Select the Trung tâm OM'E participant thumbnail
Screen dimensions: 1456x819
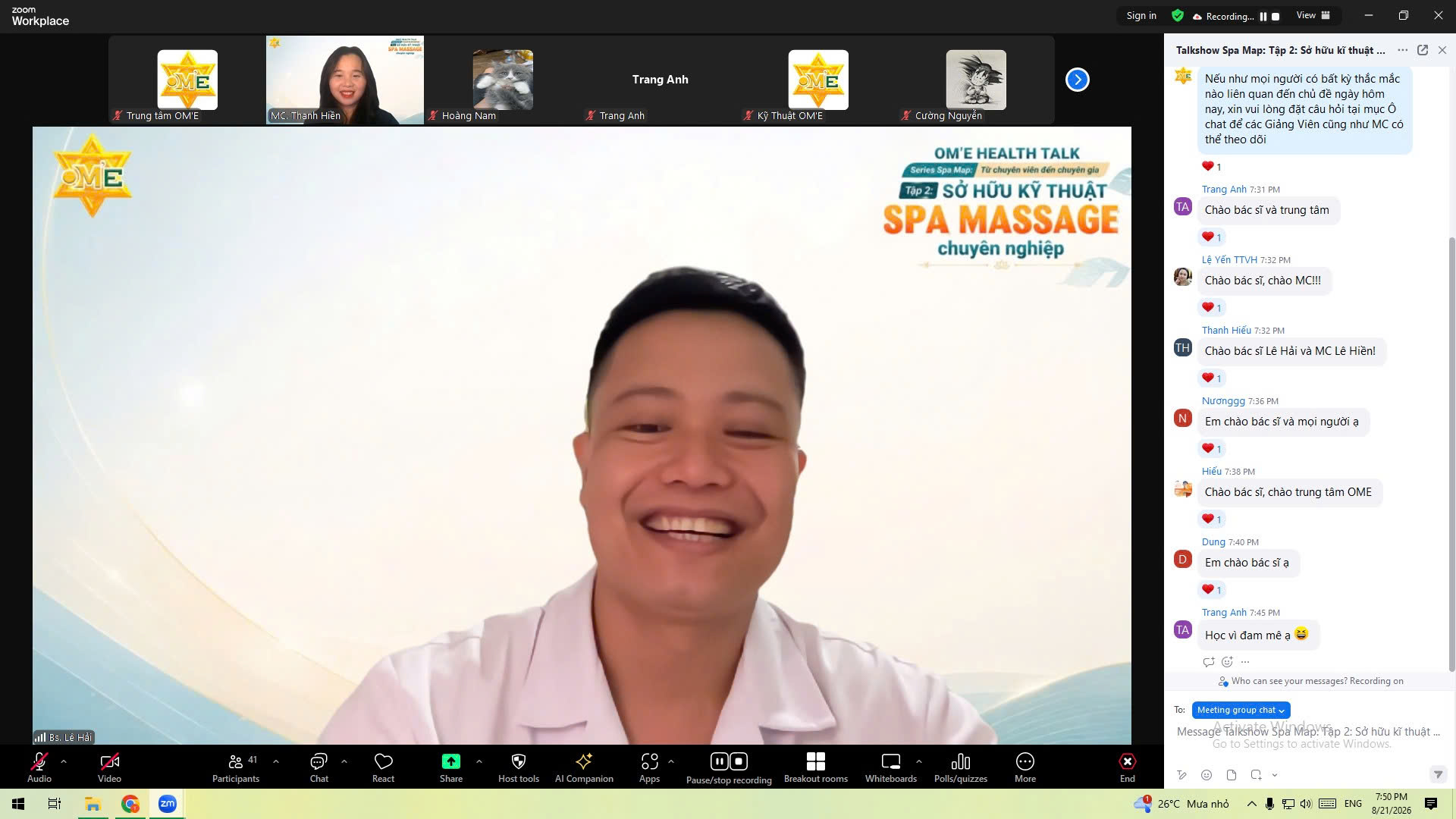click(187, 80)
